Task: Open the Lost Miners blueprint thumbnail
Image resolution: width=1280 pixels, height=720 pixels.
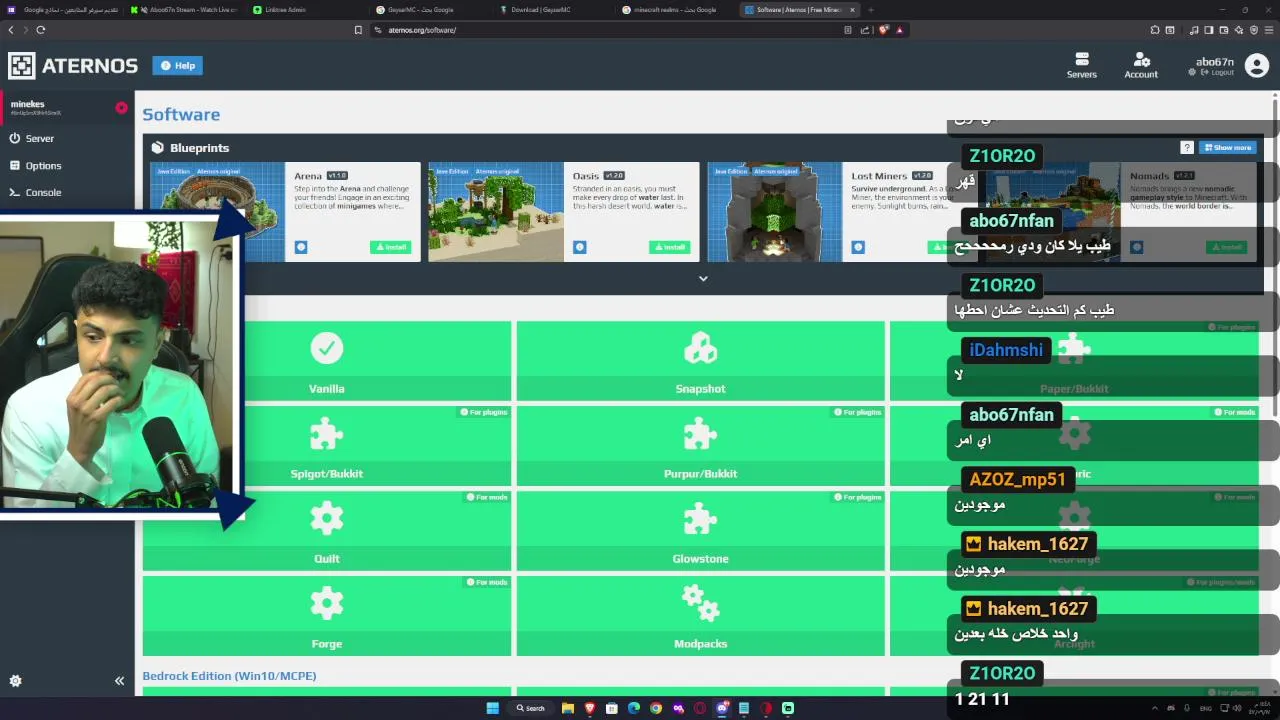Action: point(774,212)
